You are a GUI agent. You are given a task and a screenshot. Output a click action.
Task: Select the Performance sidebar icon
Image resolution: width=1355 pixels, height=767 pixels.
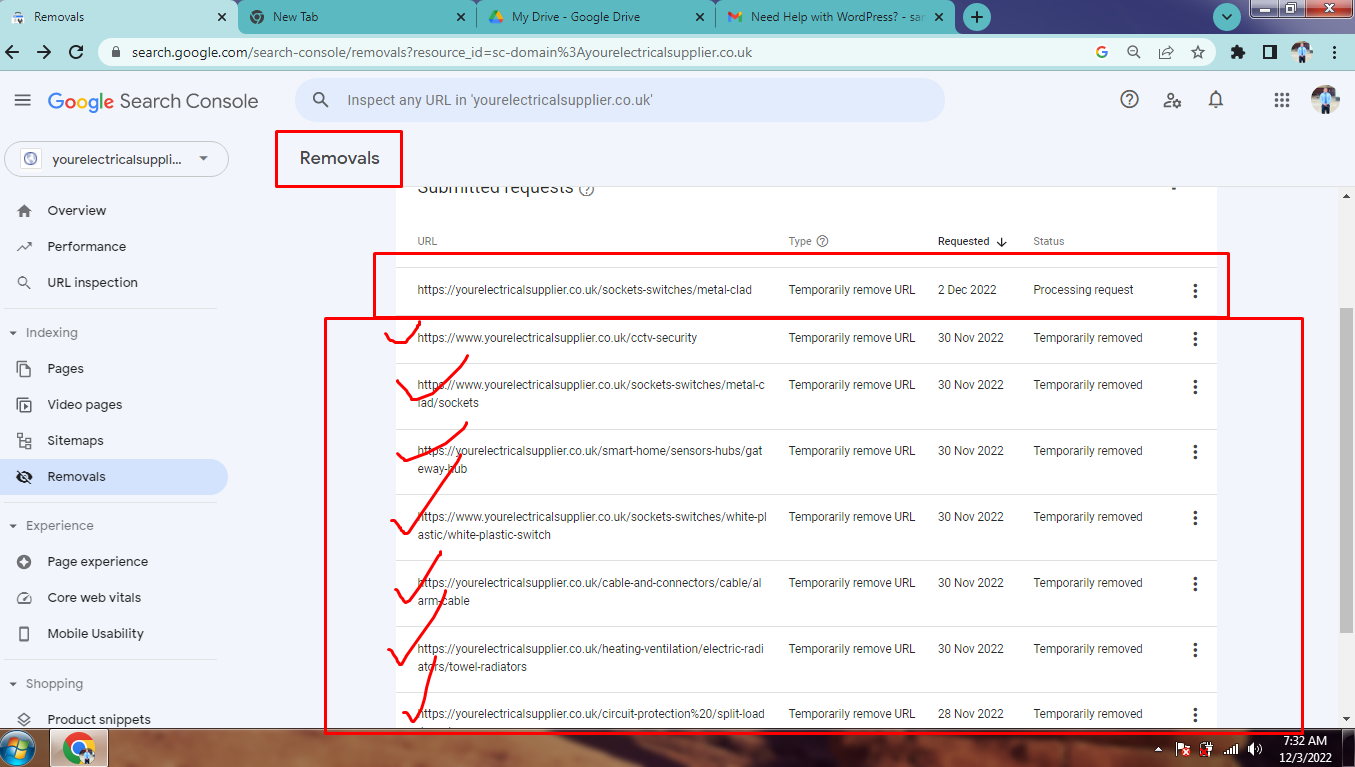click(x=24, y=246)
